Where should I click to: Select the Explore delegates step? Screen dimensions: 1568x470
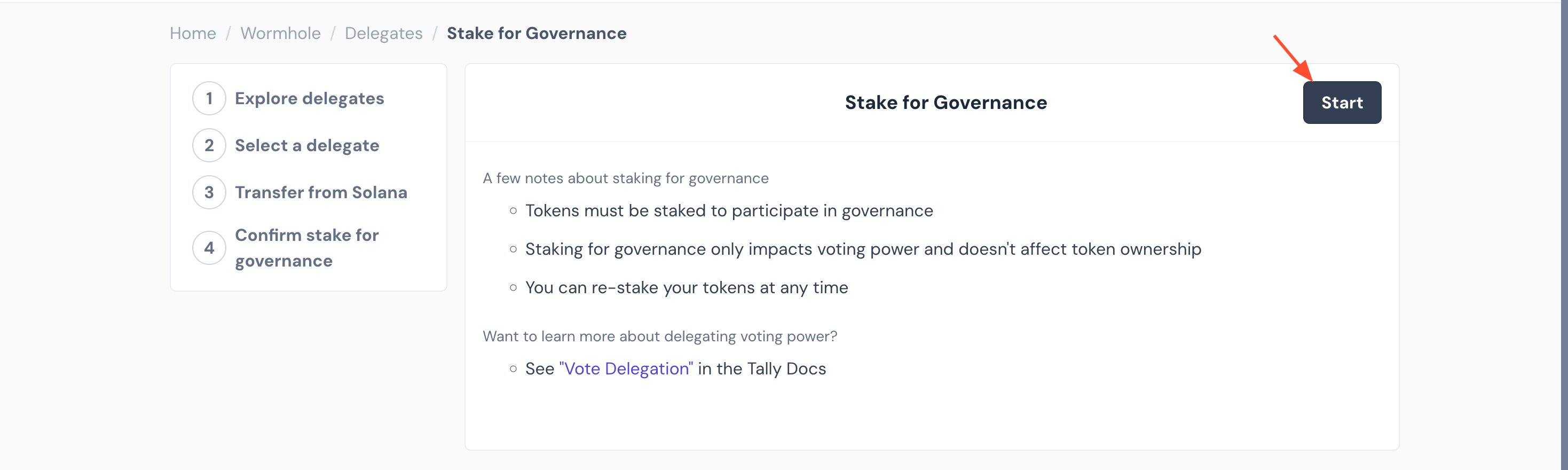(309, 99)
